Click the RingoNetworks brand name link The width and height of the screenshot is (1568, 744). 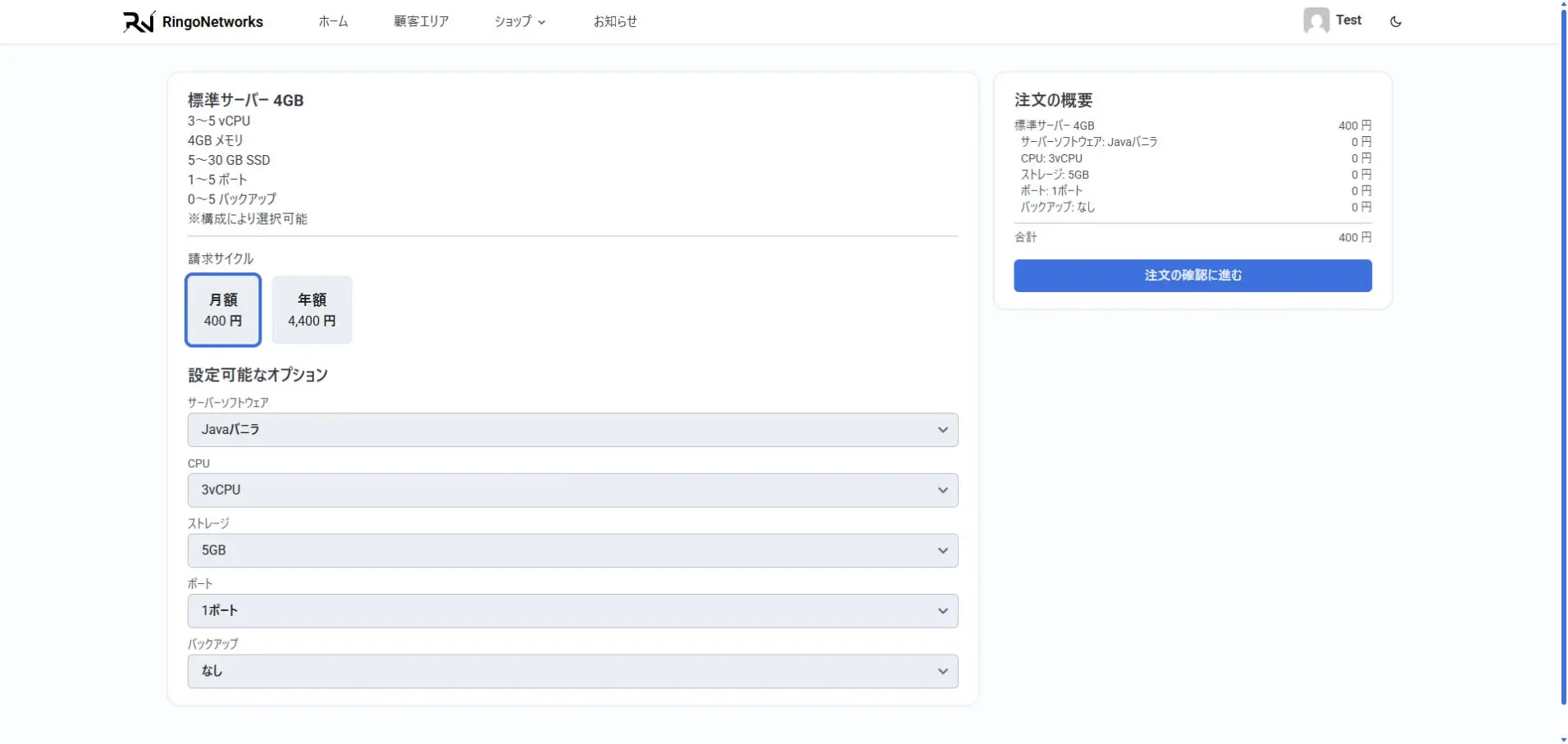click(x=212, y=22)
